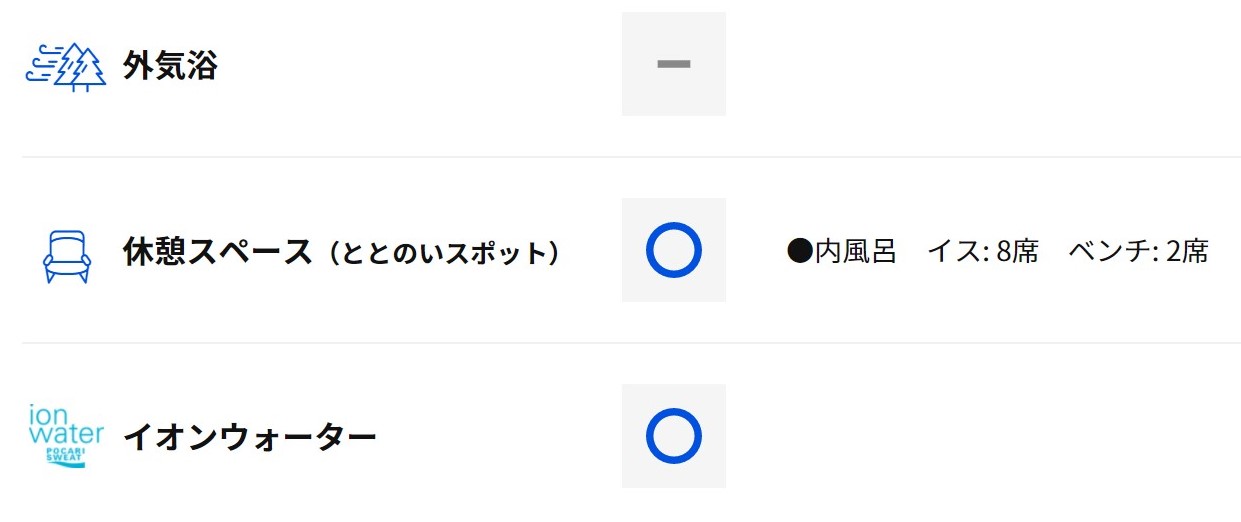This screenshot has height=522, width=1241.
Task: Click the black dot before 内風呂
Action: 800,251
